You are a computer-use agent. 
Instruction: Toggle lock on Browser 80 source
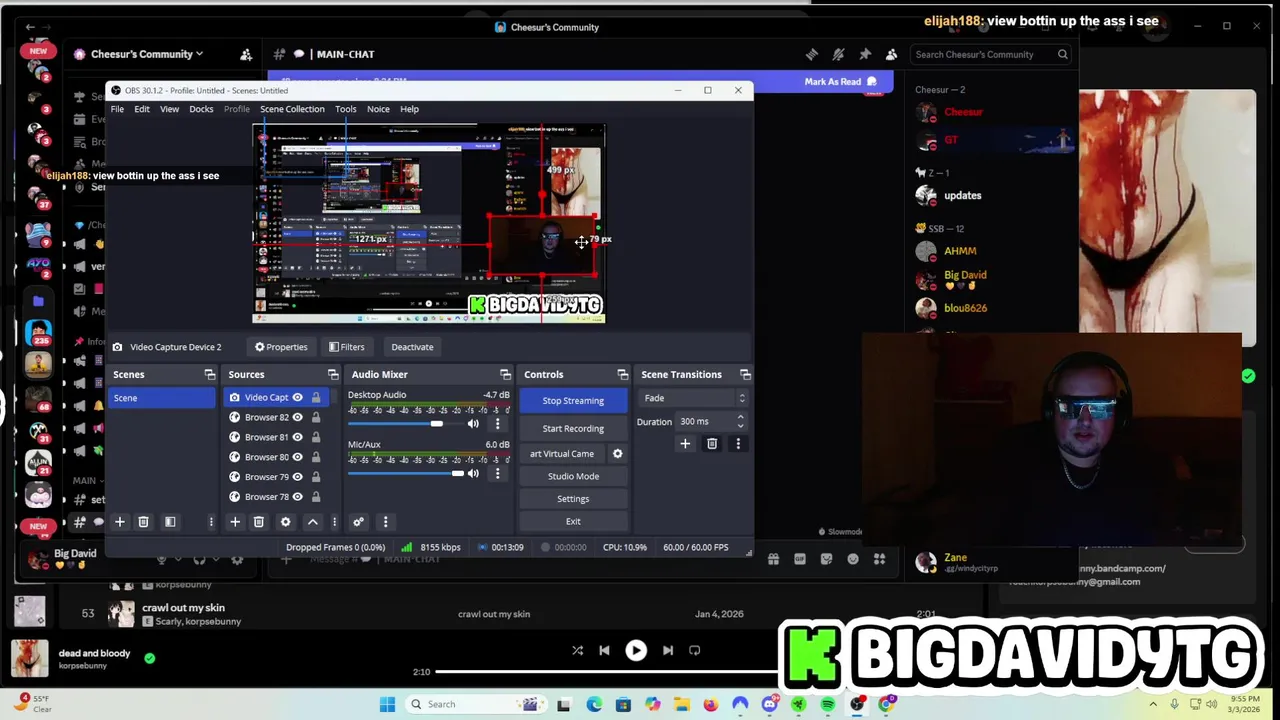316,457
